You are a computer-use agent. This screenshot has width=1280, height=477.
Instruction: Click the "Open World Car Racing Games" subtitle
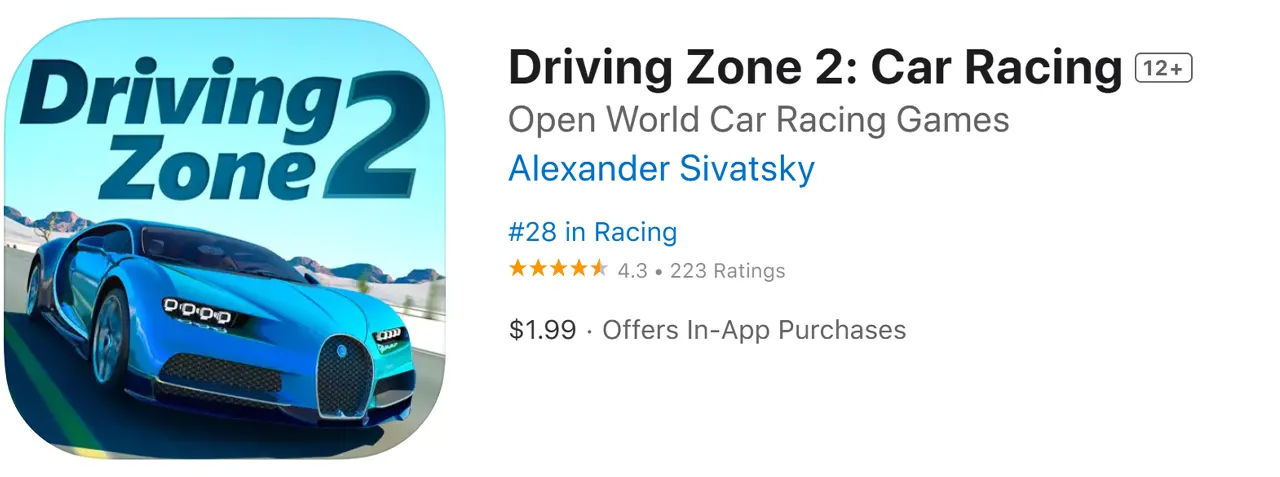pyautogui.click(x=758, y=120)
